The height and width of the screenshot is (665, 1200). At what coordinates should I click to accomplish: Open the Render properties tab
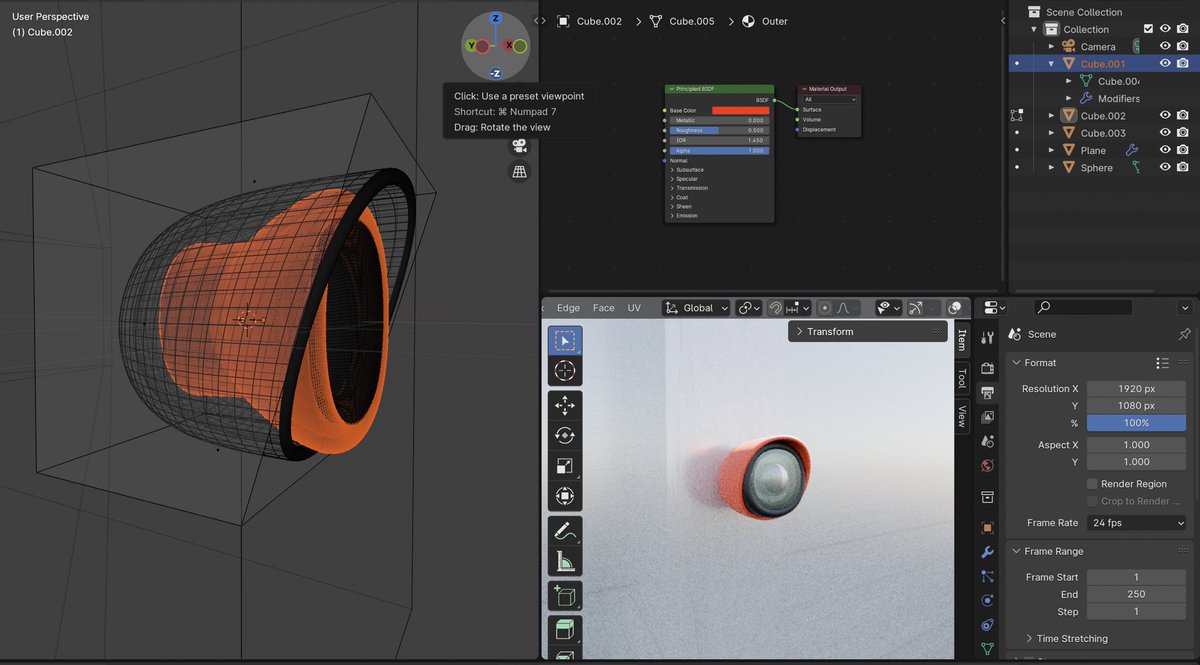point(988,369)
